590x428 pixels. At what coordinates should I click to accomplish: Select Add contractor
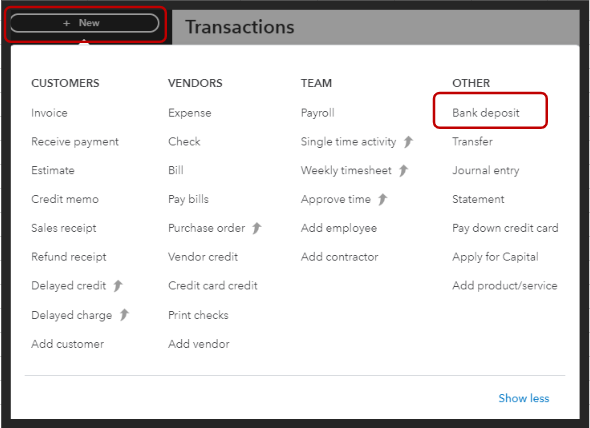pyautogui.click(x=340, y=257)
